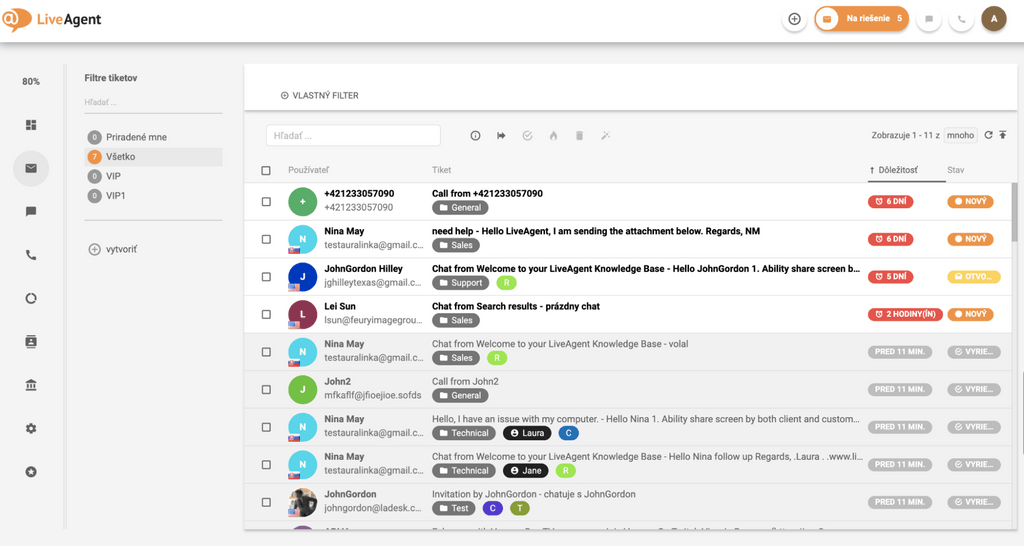
Task: Click the Používateľ column header
Action: coord(308,170)
